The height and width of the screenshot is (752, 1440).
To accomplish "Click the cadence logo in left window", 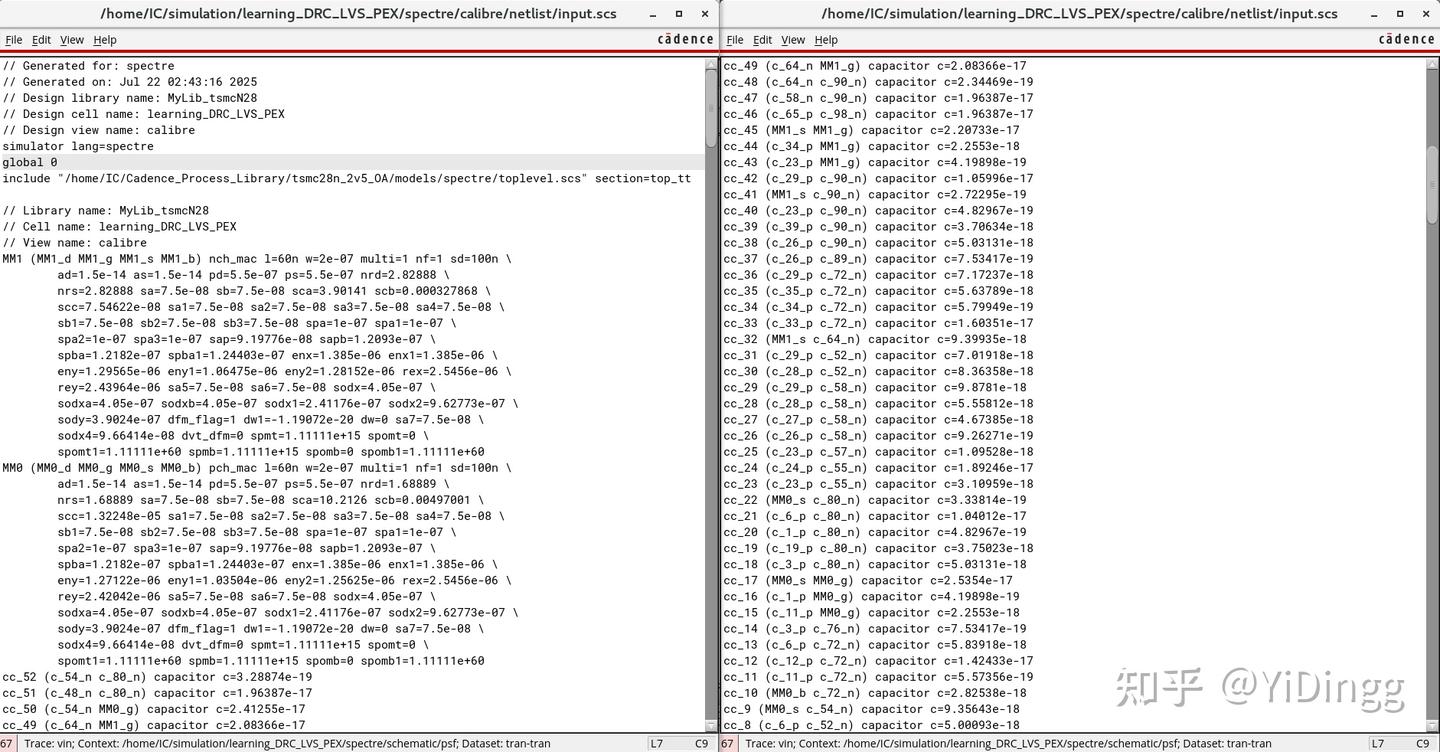I will pos(685,40).
